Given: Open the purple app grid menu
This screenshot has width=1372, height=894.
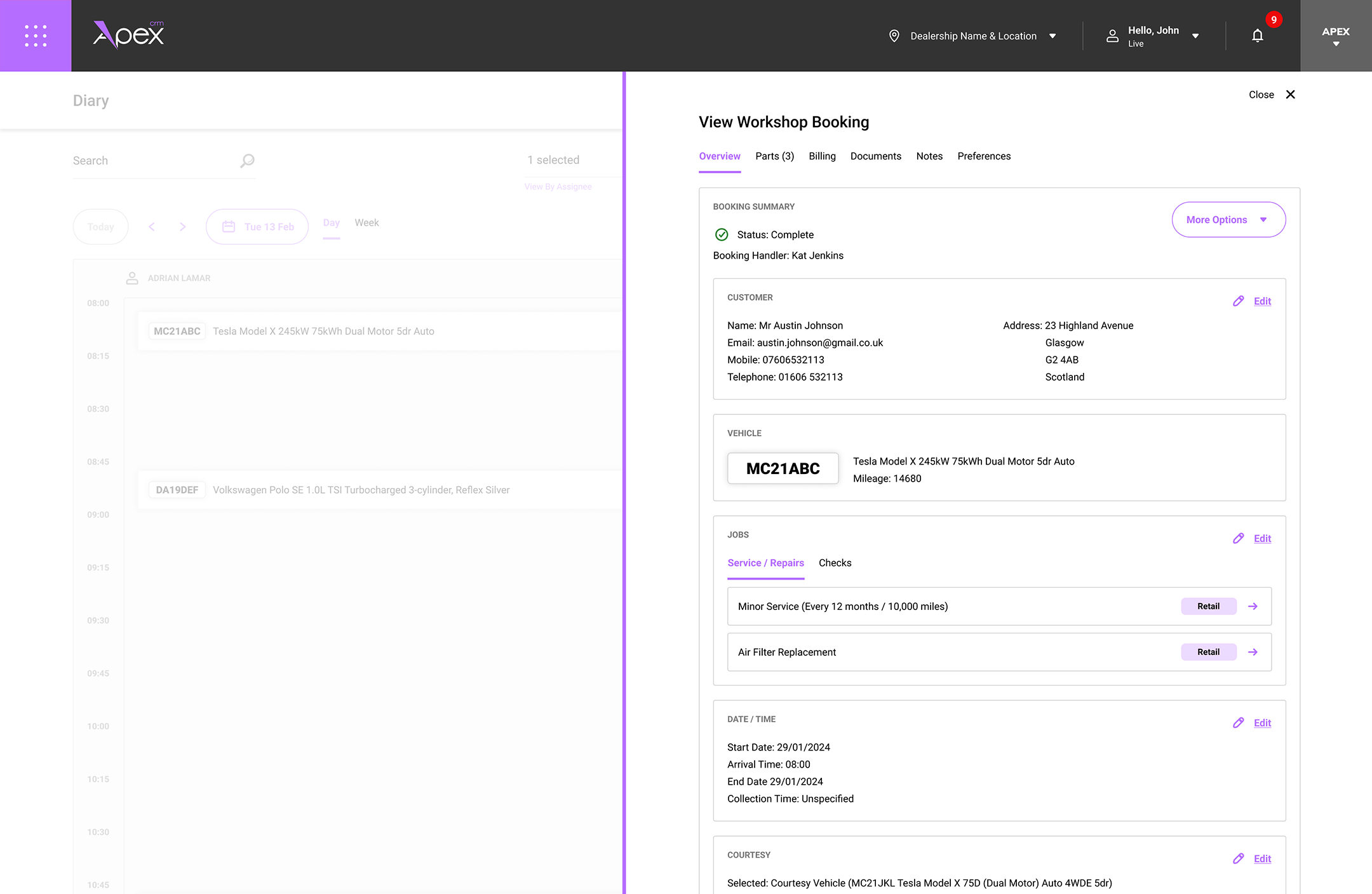Looking at the screenshot, I should [x=36, y=36].
